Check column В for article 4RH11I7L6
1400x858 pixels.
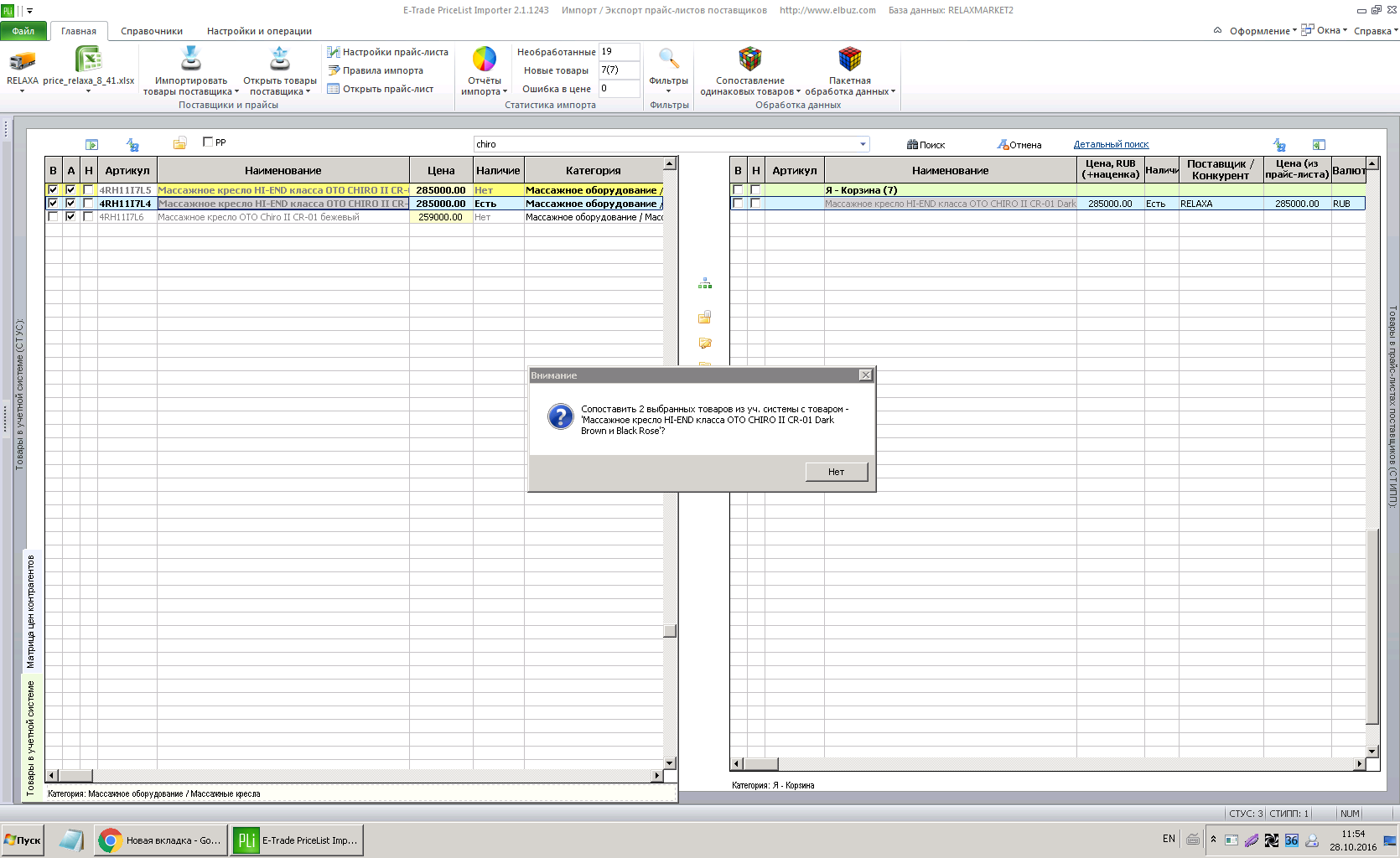[53, 217]
